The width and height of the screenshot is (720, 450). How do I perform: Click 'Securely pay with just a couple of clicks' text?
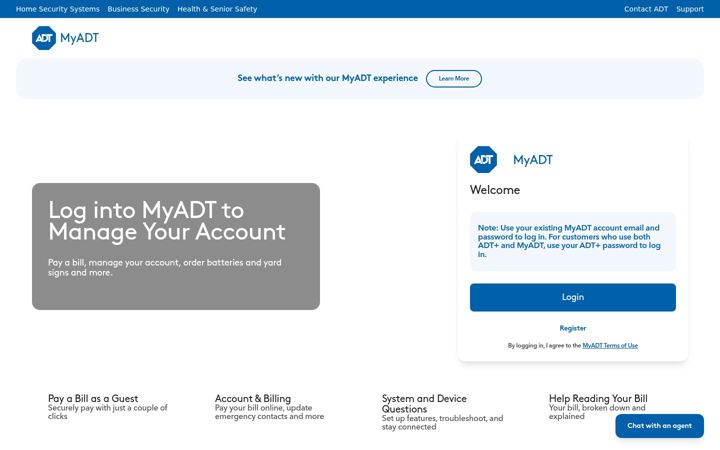pos(107,412)
